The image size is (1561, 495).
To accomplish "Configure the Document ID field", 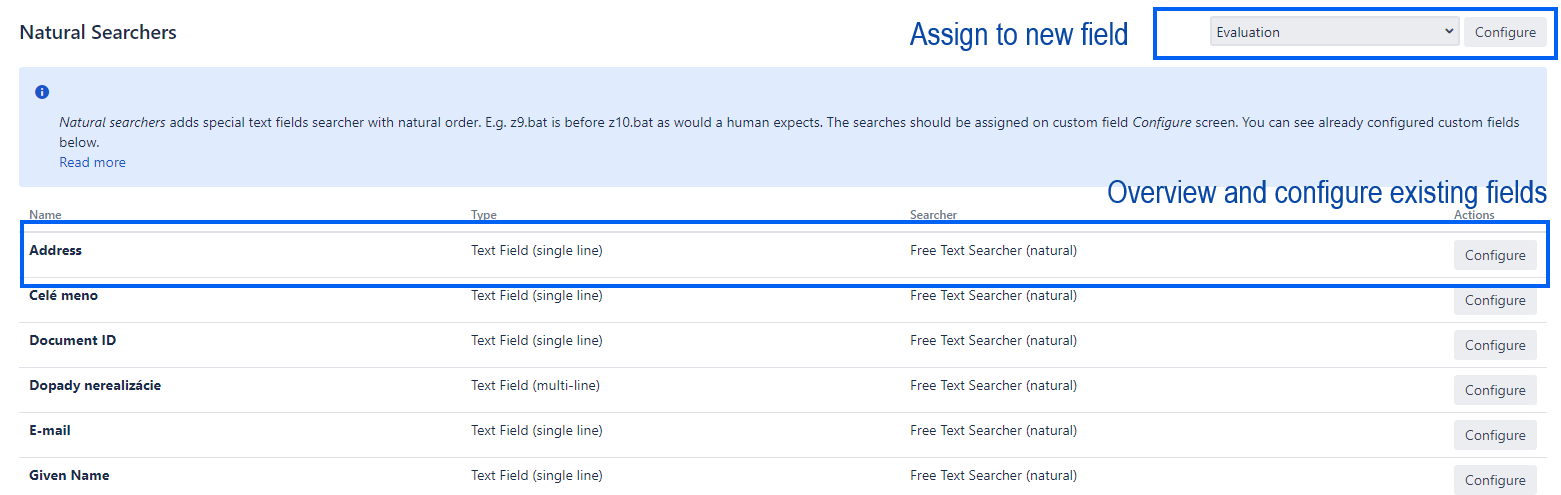I will (x=1494, y=346).
